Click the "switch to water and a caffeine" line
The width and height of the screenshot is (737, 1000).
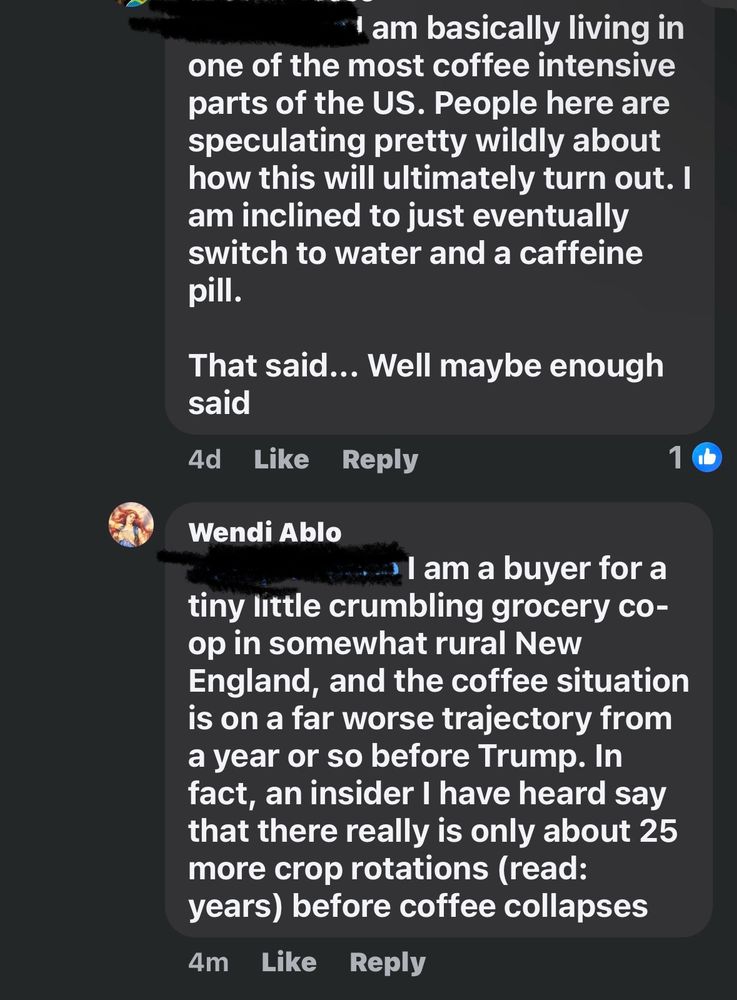[x=415, y=253]
